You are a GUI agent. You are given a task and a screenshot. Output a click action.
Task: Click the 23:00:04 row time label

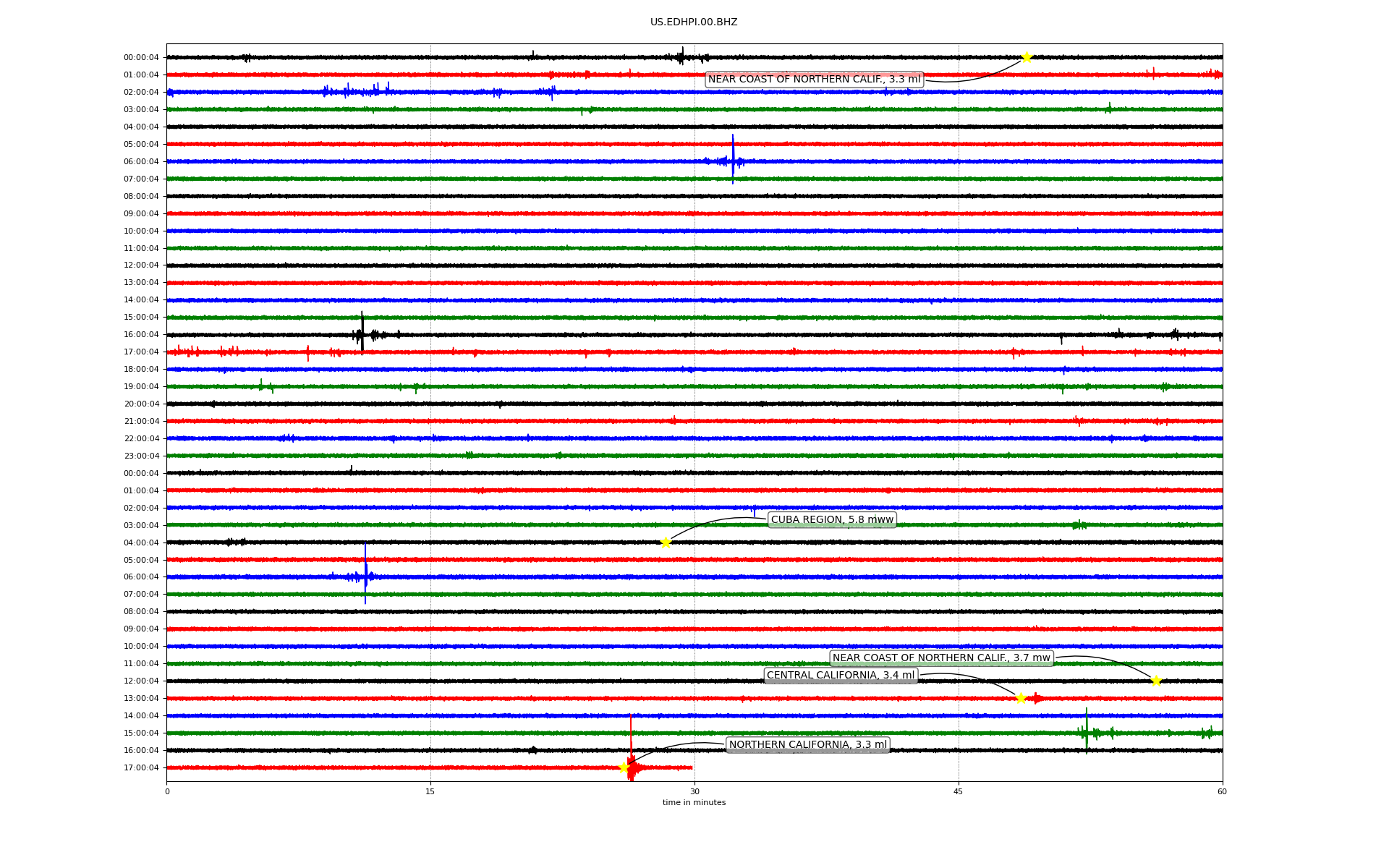(141, 456)
